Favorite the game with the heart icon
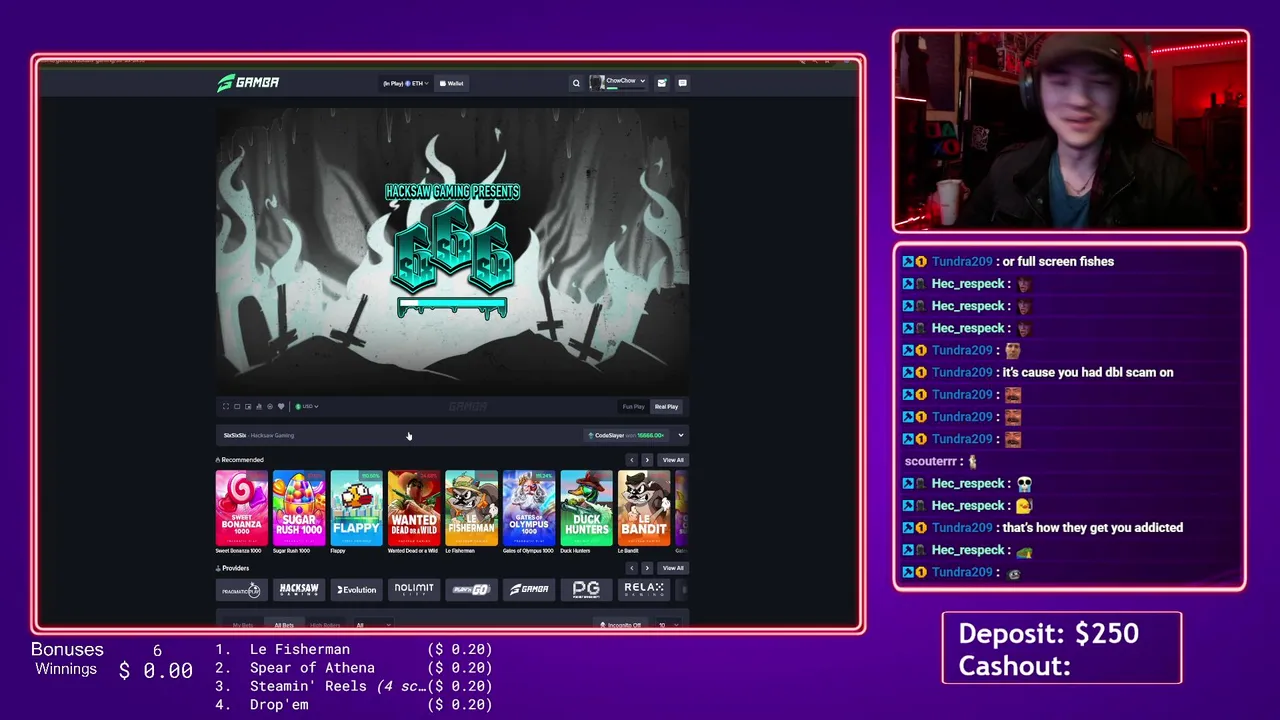The image size is (1280, 720). coord(281,407)
